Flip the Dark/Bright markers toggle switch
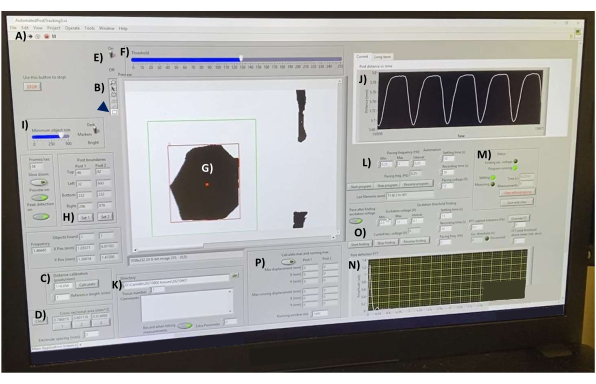This screenshot has width=596, height=384. (x=97, y=130)
